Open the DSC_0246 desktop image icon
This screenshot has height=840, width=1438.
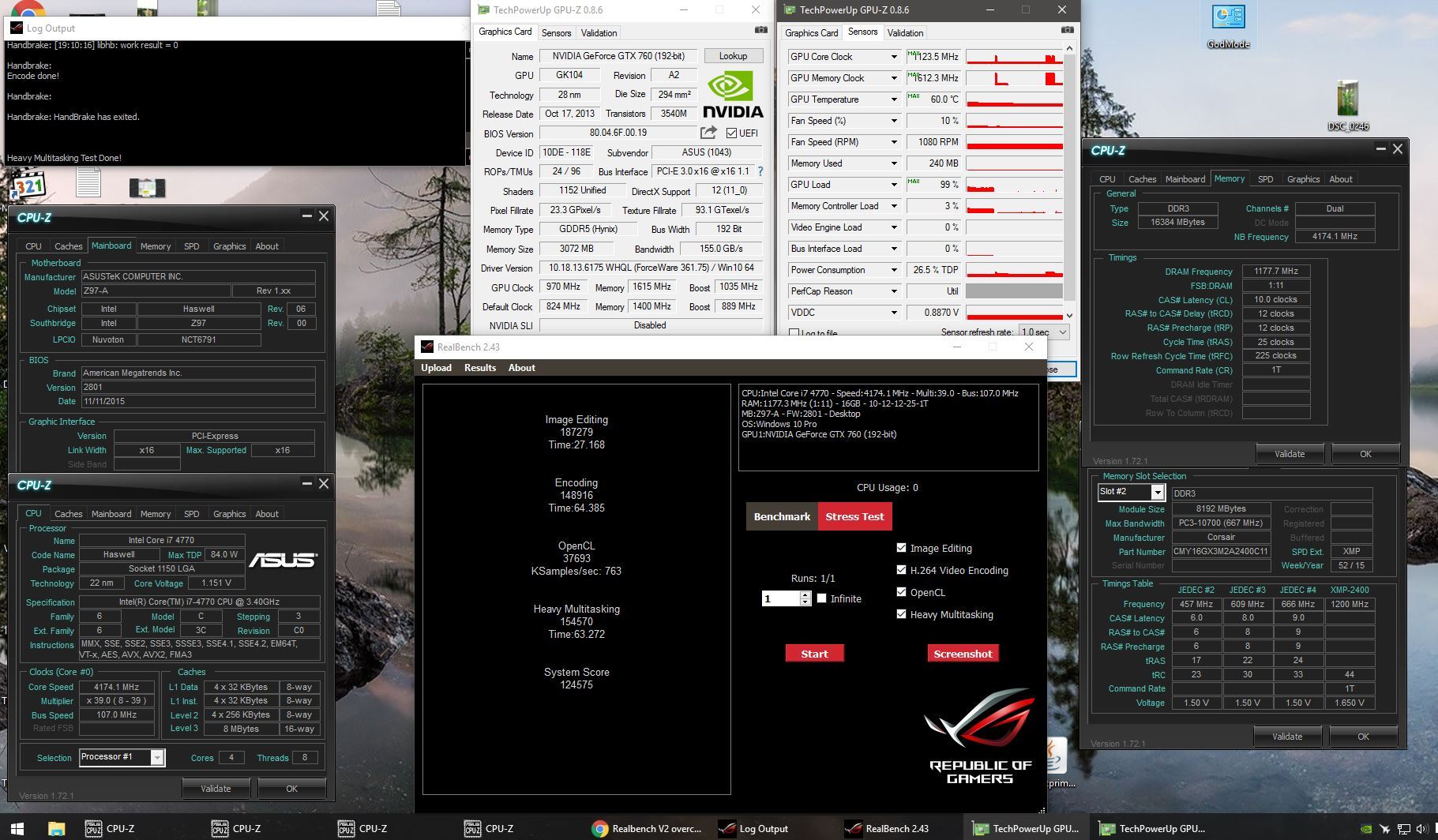point(1348,104)
